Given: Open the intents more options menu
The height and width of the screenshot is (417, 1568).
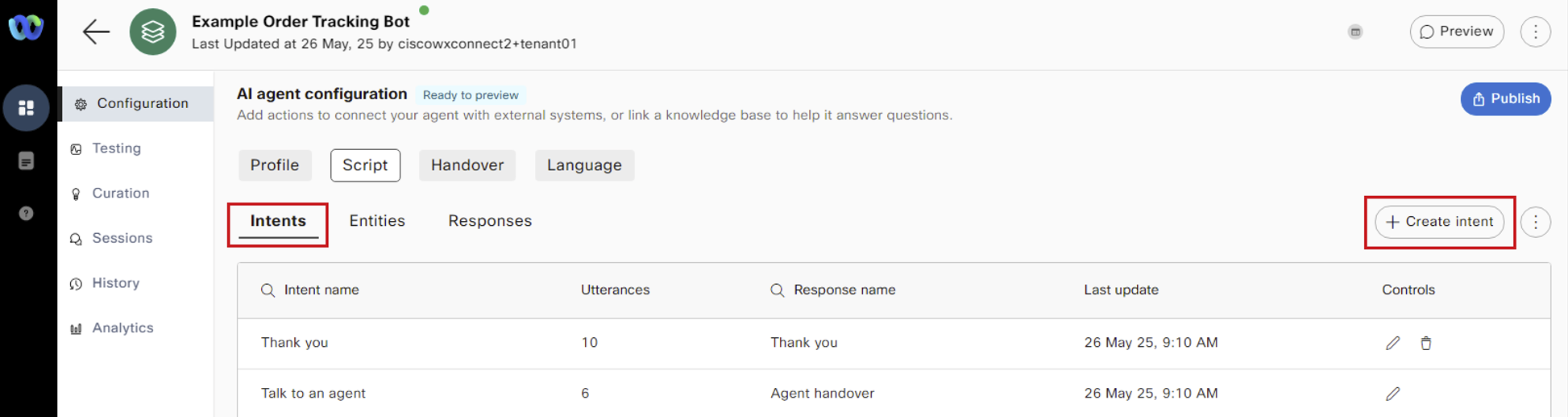Looking at the screenshot, I should click(x=1535, y=222).
